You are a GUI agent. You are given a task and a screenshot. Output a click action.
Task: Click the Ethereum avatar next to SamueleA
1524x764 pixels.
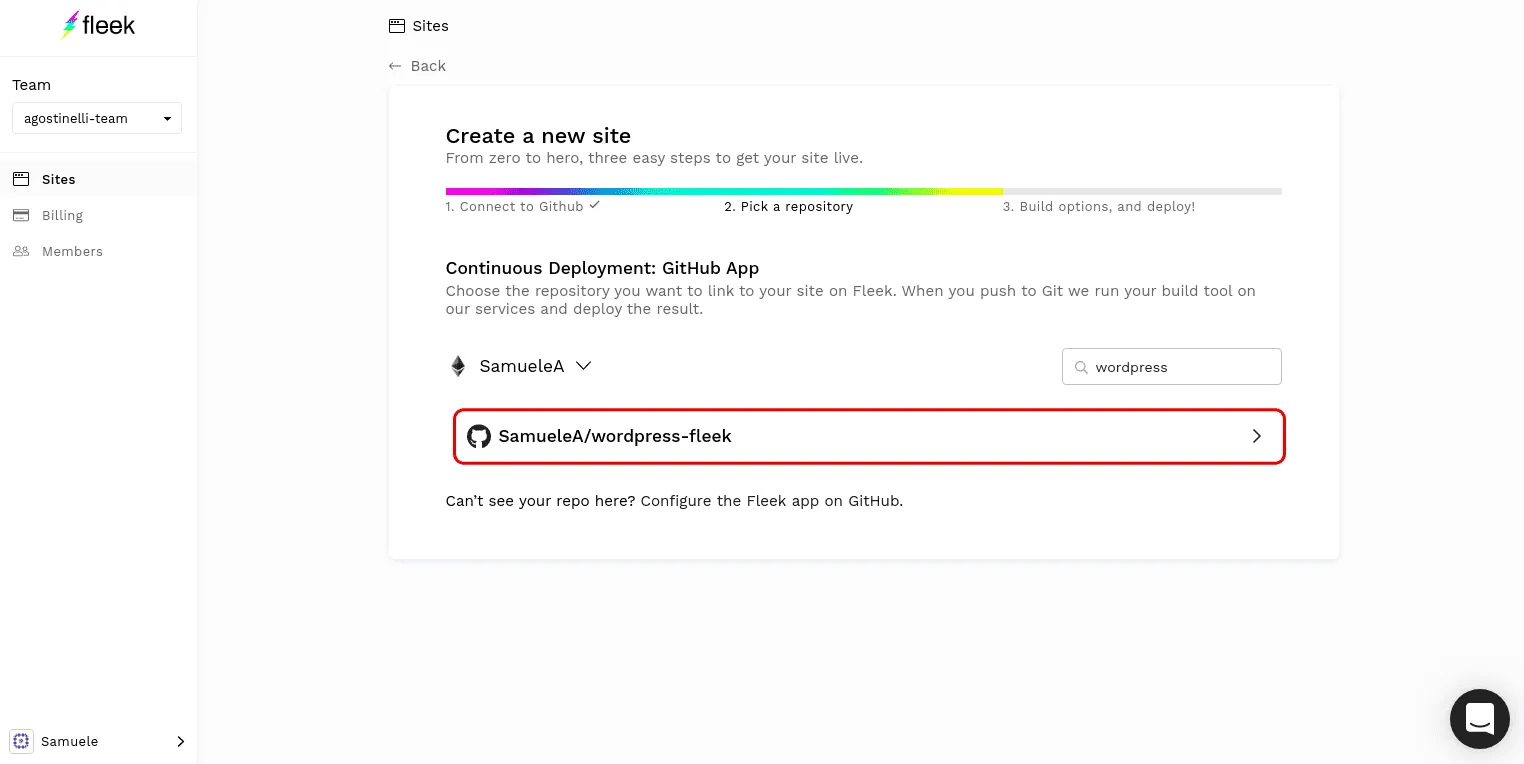click(x=458, y=366)
